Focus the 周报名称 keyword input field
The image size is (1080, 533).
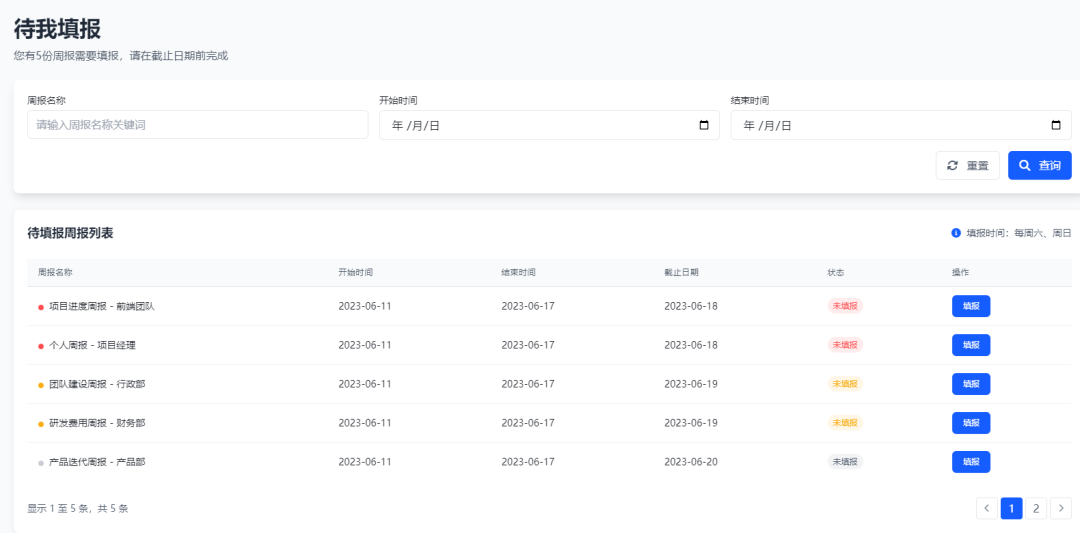[x=198, y=125]
